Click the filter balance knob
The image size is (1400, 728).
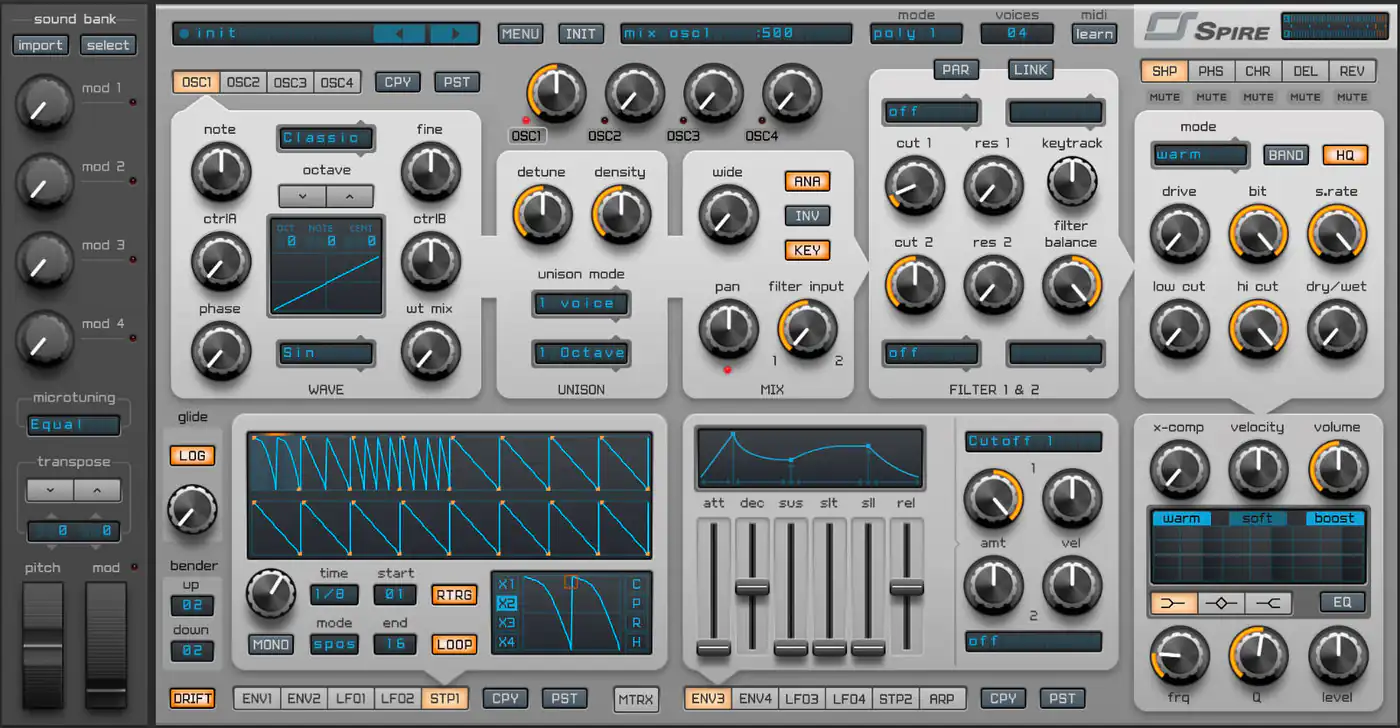click(1071, 285)
